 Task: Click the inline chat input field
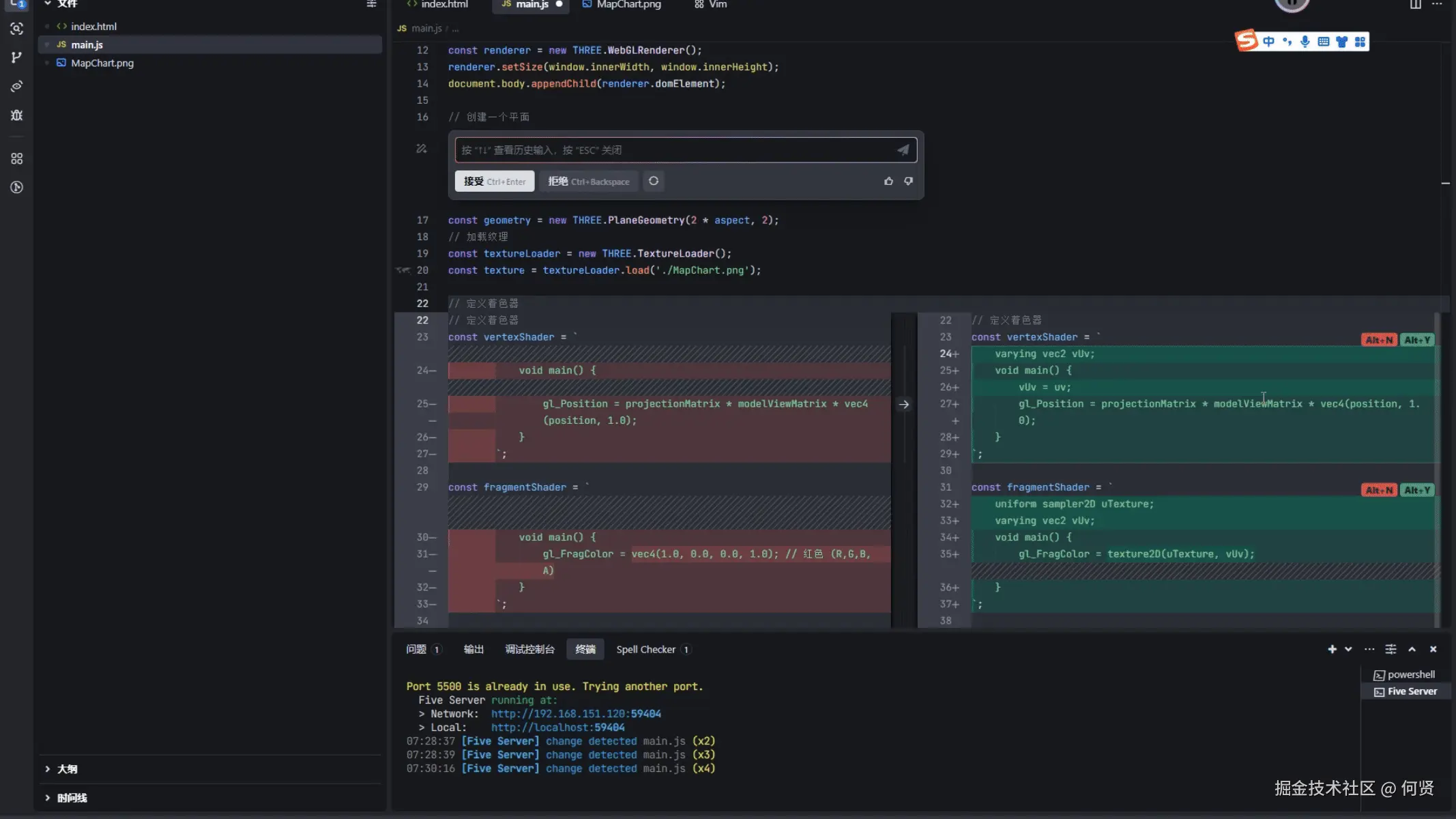click(675, 149)
